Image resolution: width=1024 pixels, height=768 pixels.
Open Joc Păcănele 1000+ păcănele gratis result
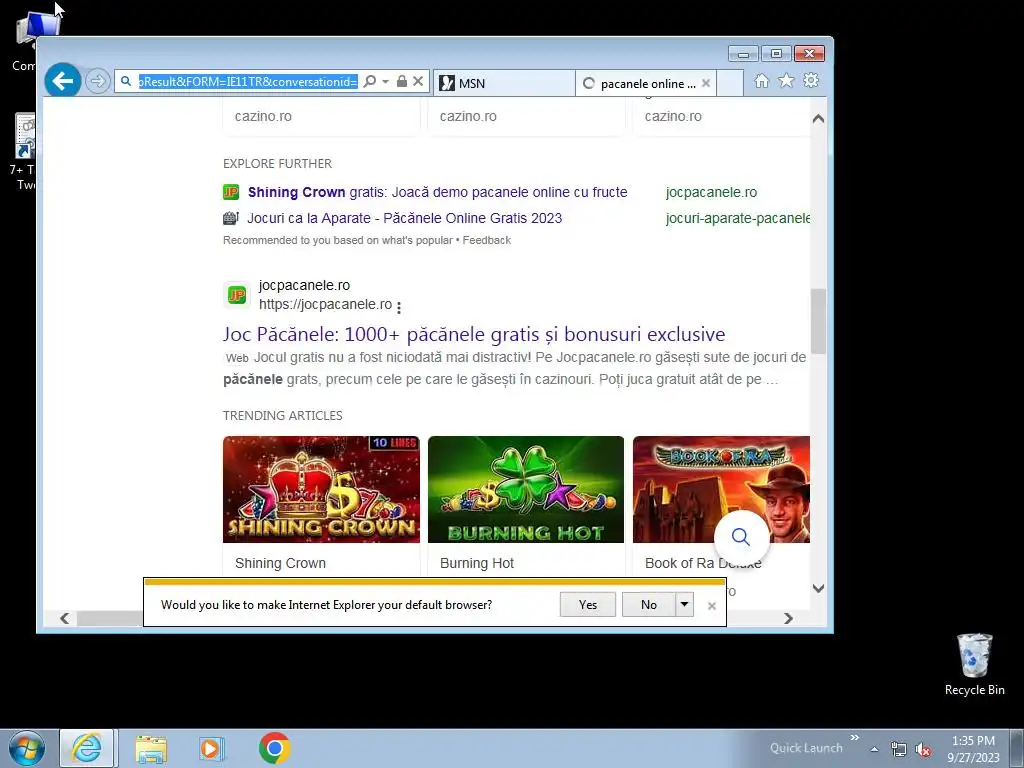[x=474, y=334]
